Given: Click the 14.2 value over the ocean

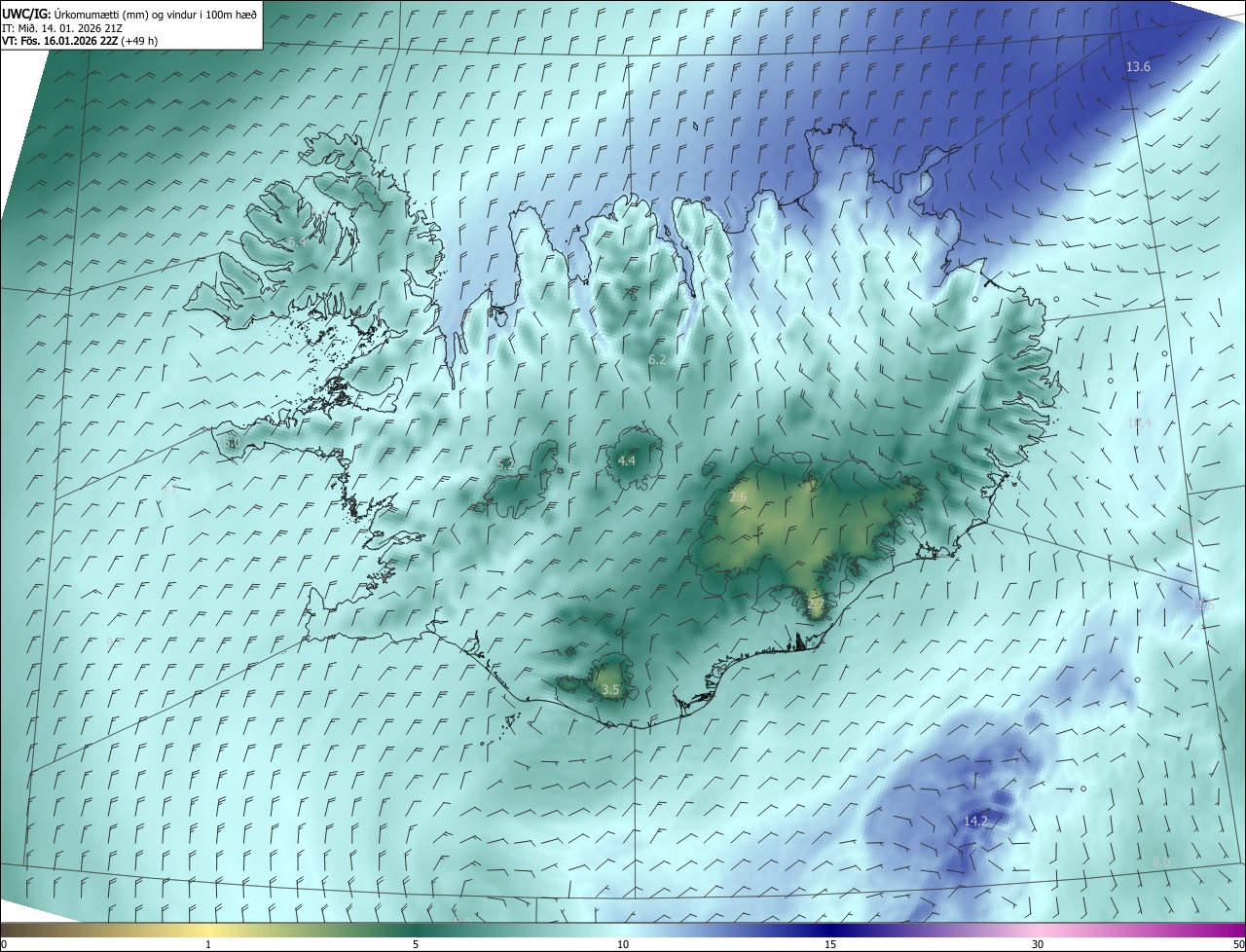Looking at the screenshot, I should [975, 822].
